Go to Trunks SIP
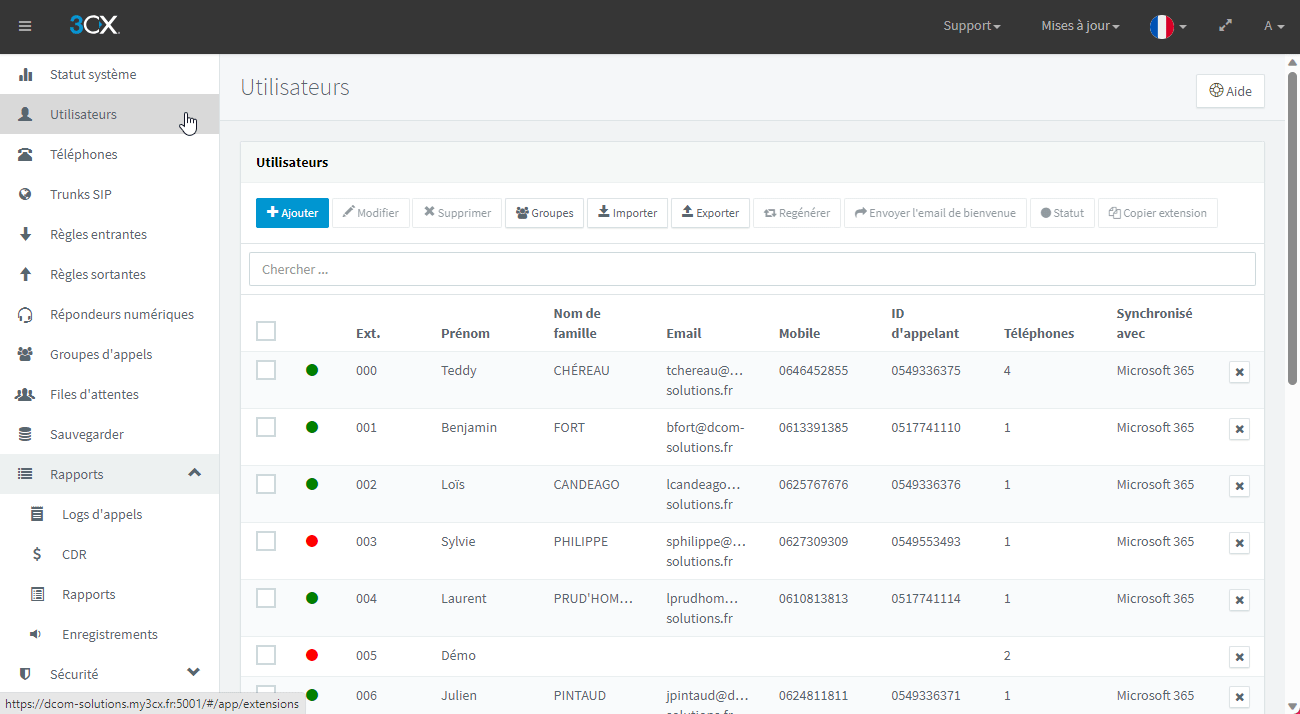Image resolution: width=1300 pixels, height=714 pixels. 110,194
